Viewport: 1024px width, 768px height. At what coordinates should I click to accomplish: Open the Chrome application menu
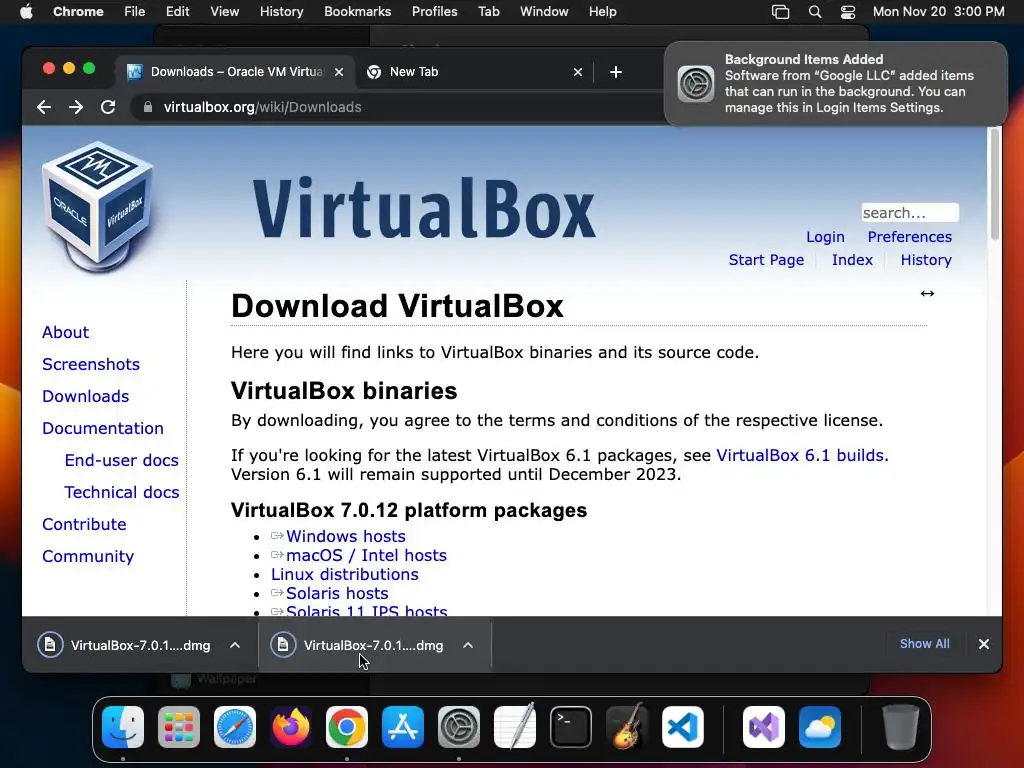coord(78,12)
